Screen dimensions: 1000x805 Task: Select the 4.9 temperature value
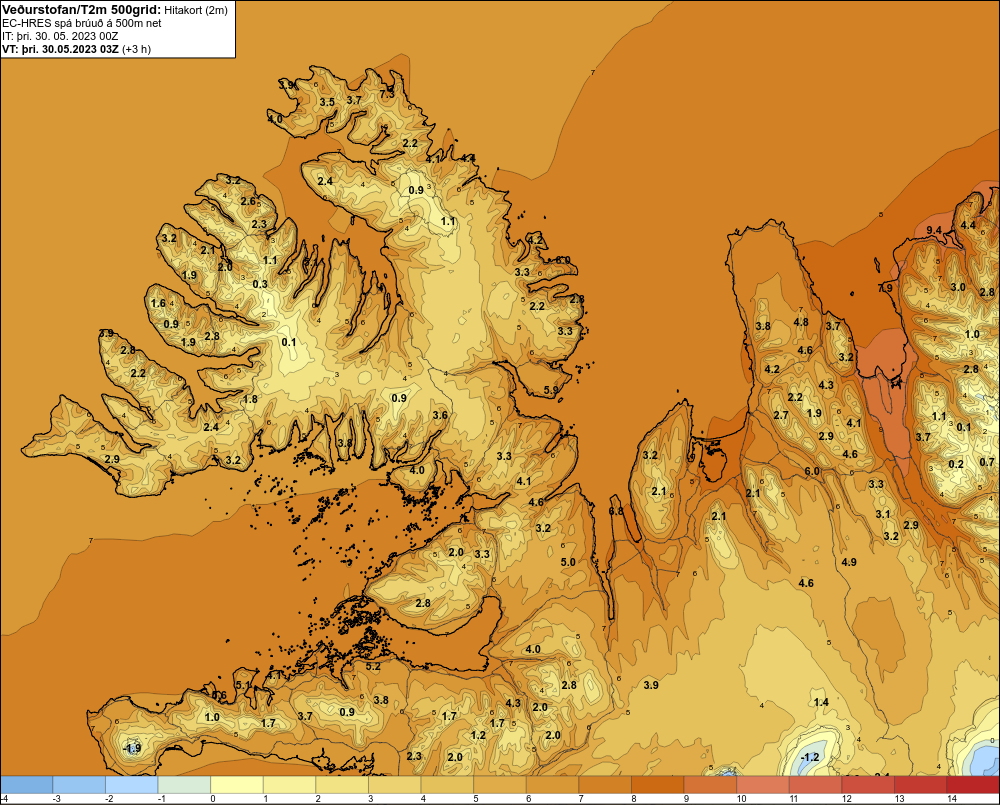point(849,562)
